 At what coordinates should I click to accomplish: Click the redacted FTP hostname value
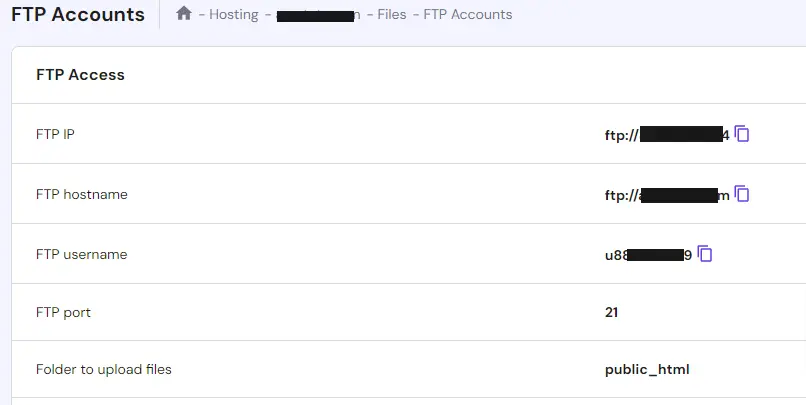pyautogui.click(x=667, y=195)
